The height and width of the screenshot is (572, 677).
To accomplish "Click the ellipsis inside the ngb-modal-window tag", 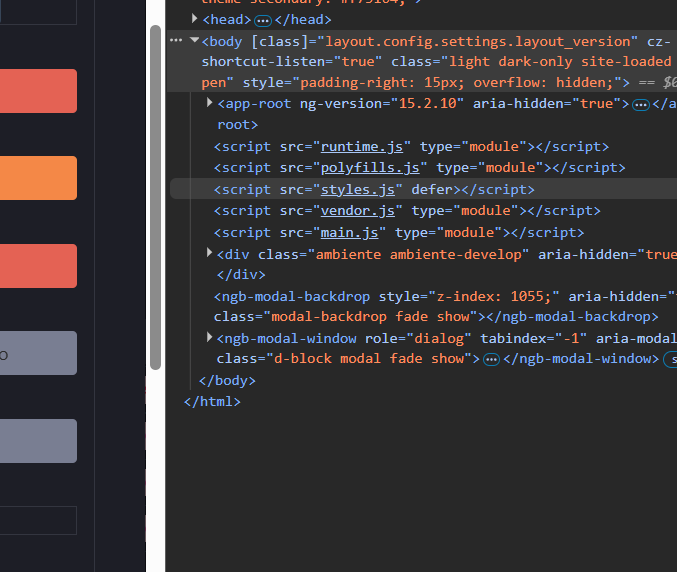I will (491, 359).
